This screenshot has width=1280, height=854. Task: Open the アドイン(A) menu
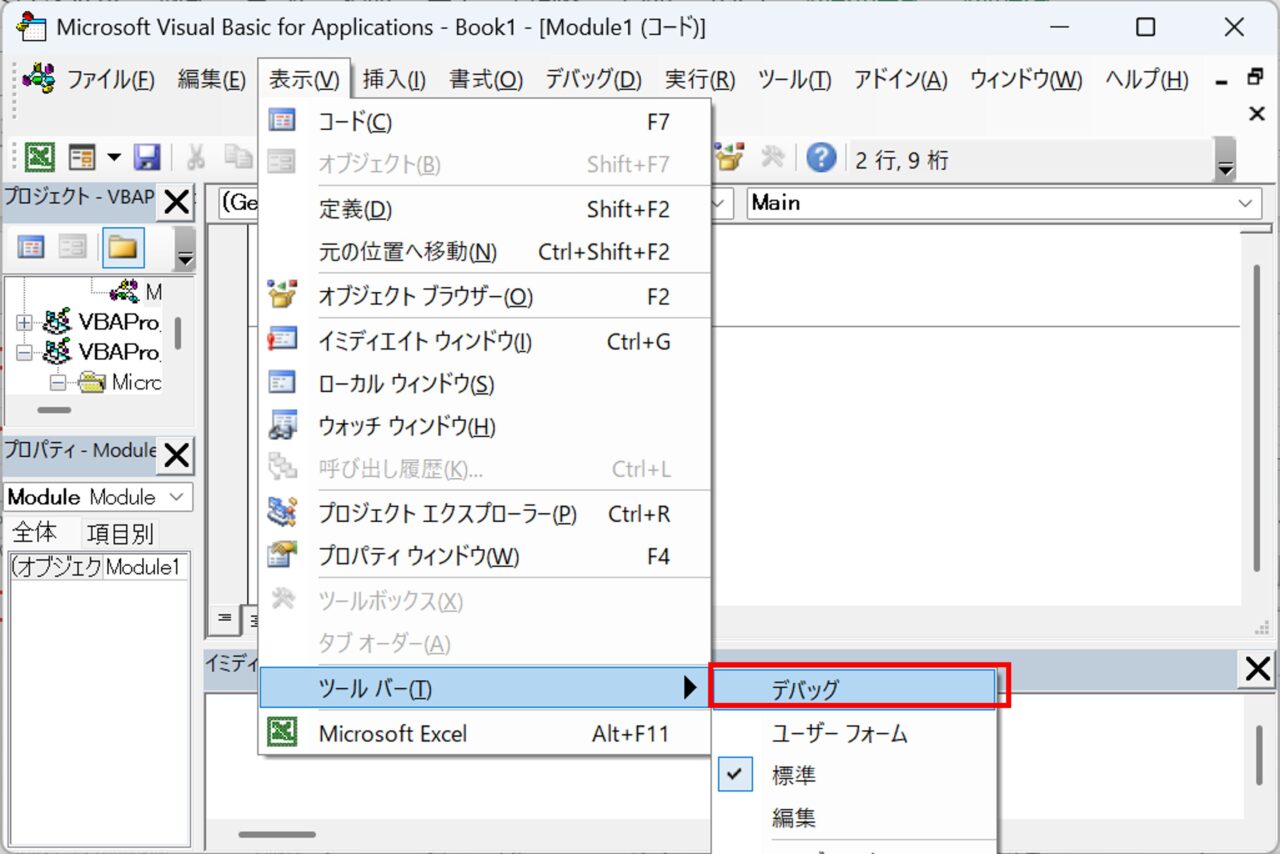pos(900,79)
